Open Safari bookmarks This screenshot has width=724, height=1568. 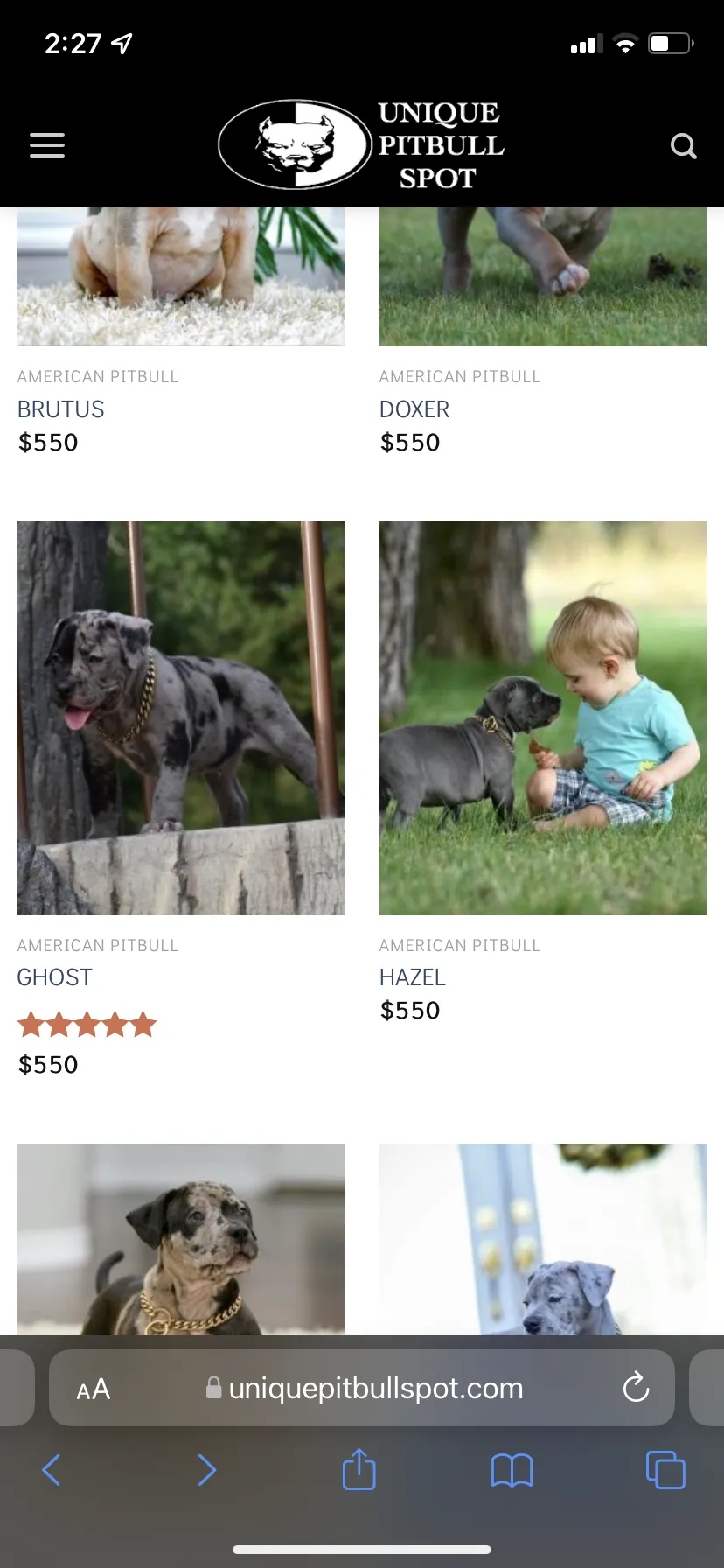coord(512,1470)
